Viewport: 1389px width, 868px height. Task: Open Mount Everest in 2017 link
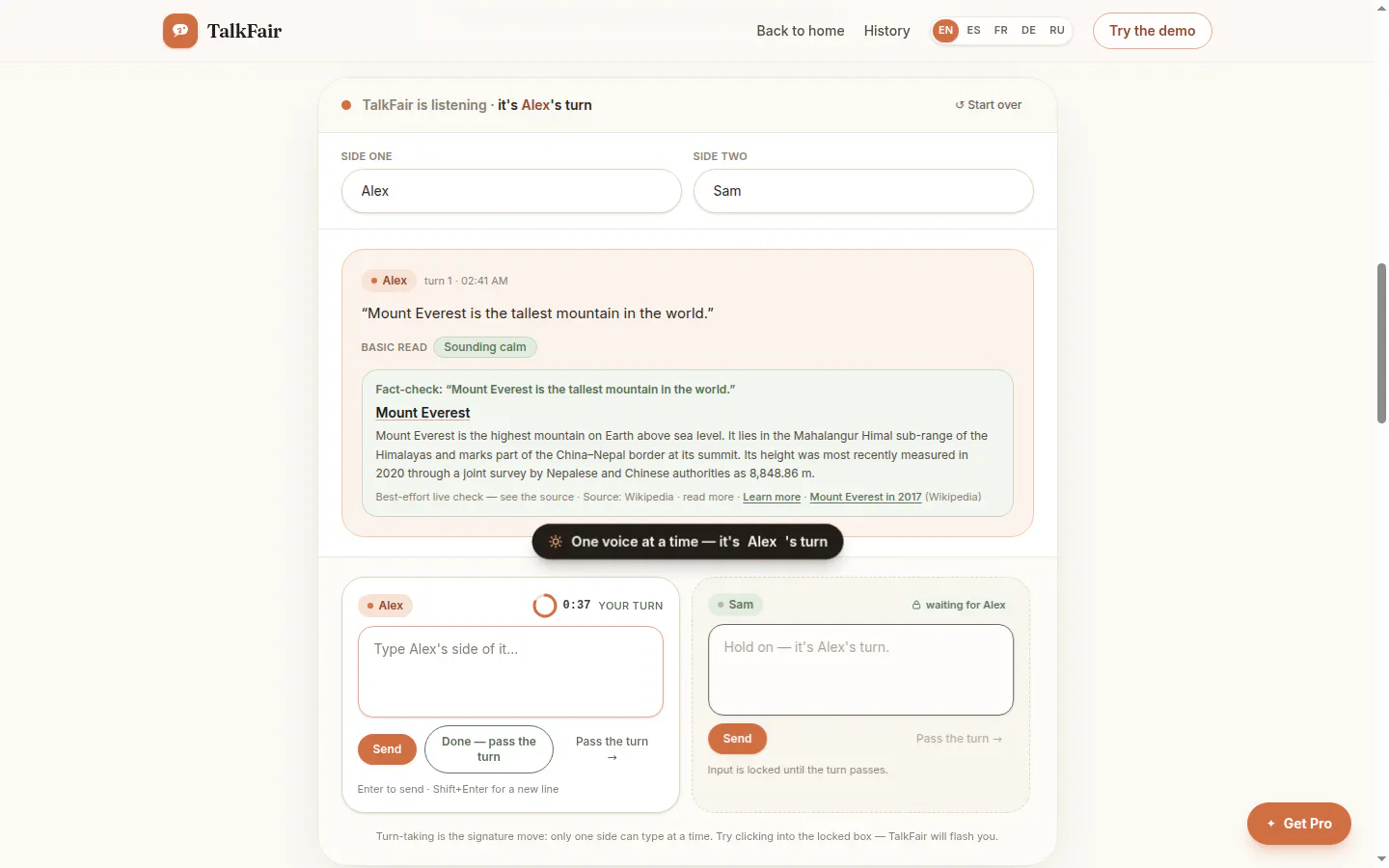pyautogui.click(x=865, y=498)
